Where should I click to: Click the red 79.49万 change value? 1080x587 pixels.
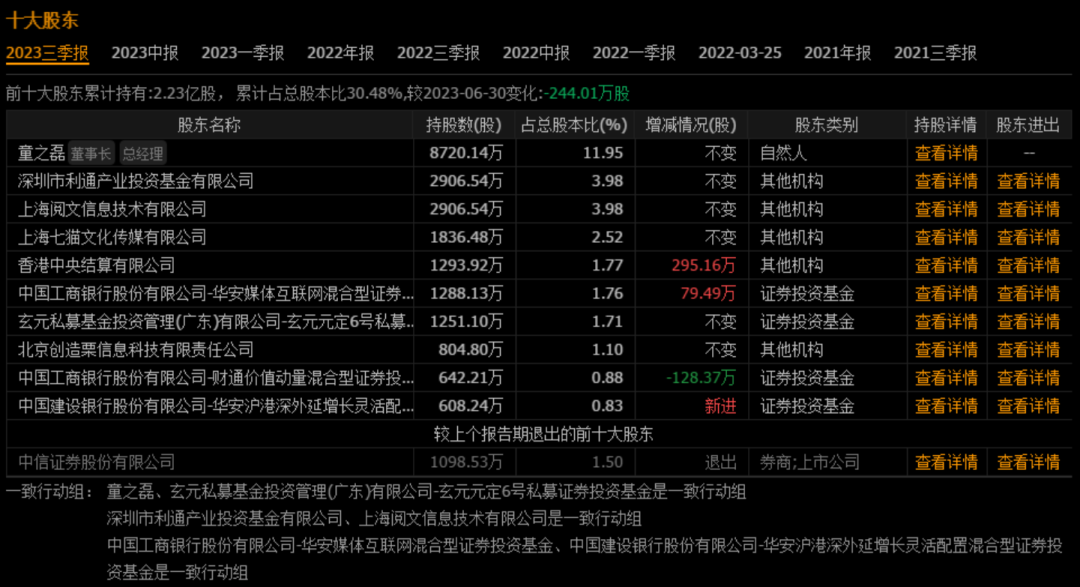click(x=708, y=294)
